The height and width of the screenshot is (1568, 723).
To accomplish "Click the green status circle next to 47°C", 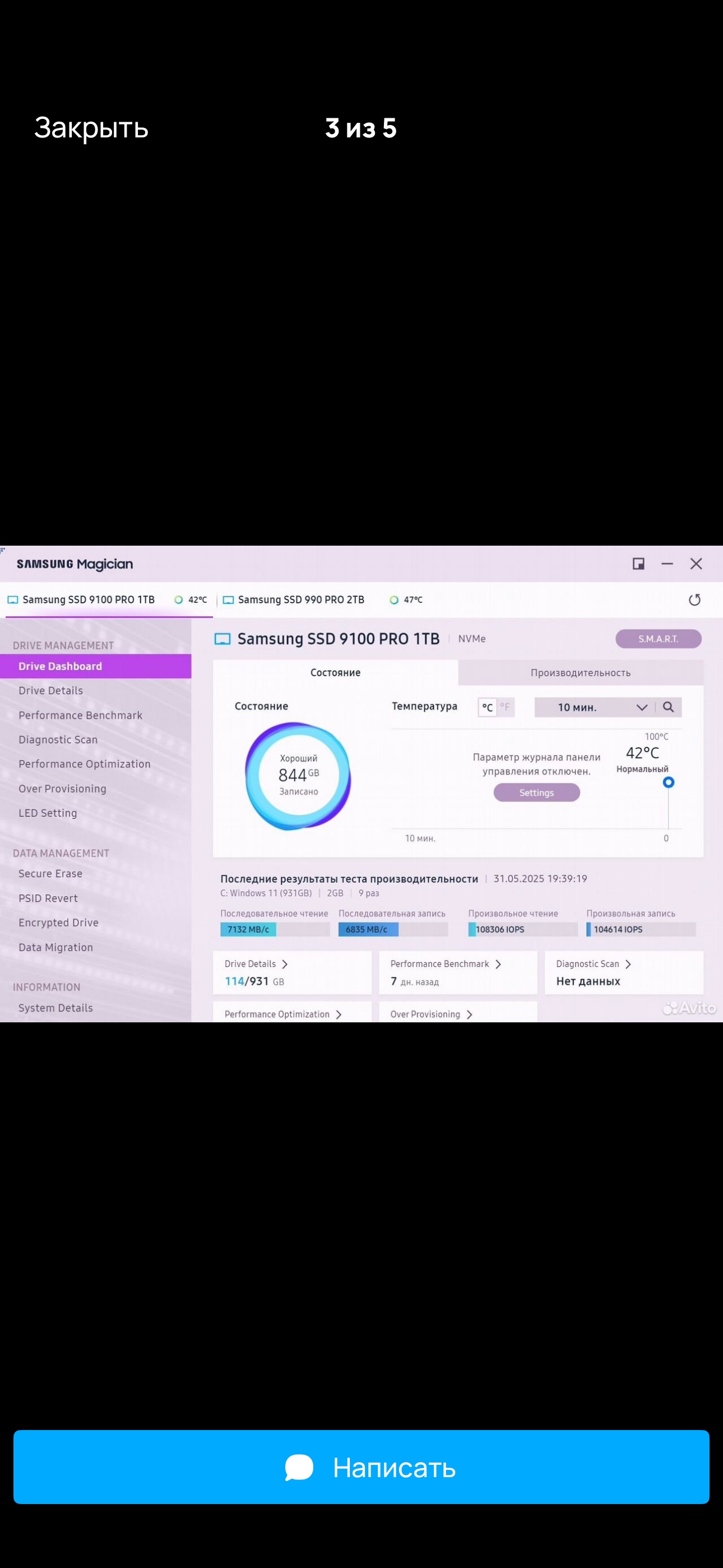I will 394,599.
